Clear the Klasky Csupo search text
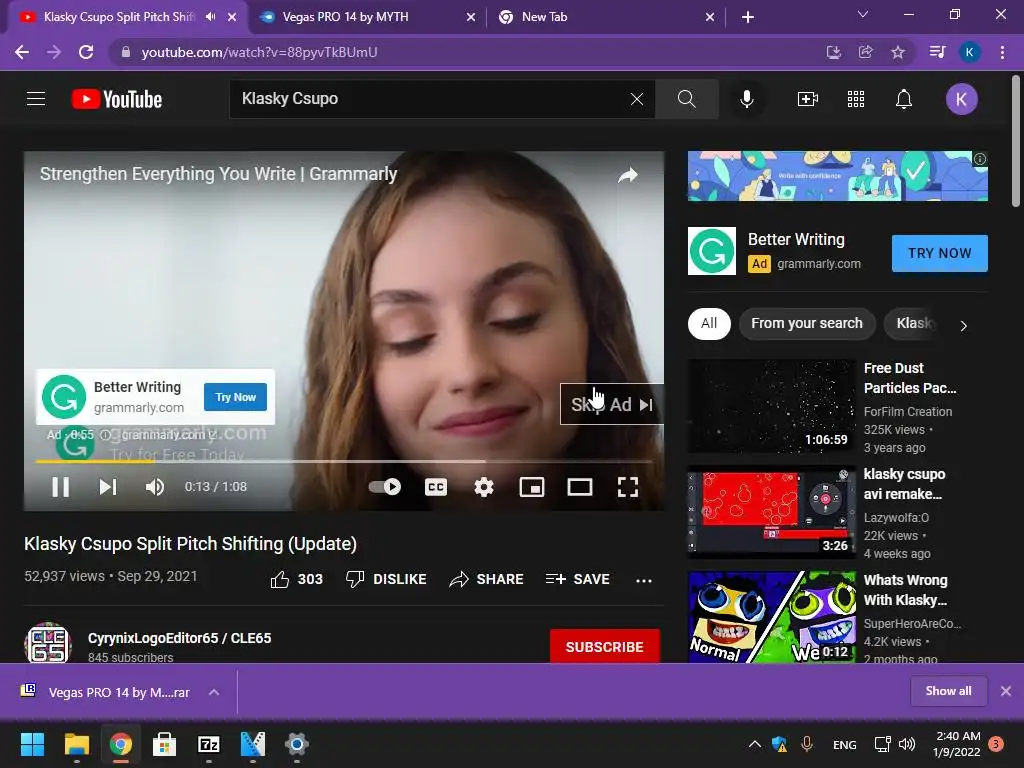This screenshot has height=768, width=1024. pyautogui.click(x=637, y=99)
